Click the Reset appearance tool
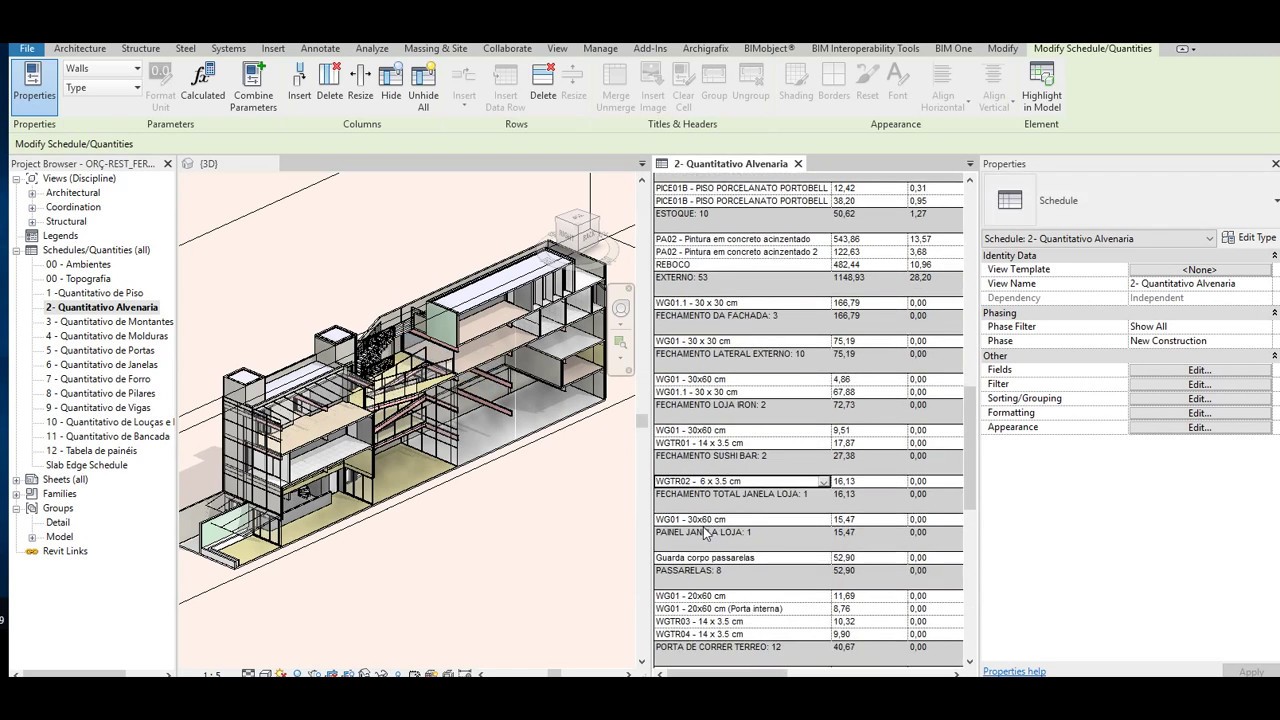Image resolution: width=1280 pixels, height=720 pixels. 867,82
